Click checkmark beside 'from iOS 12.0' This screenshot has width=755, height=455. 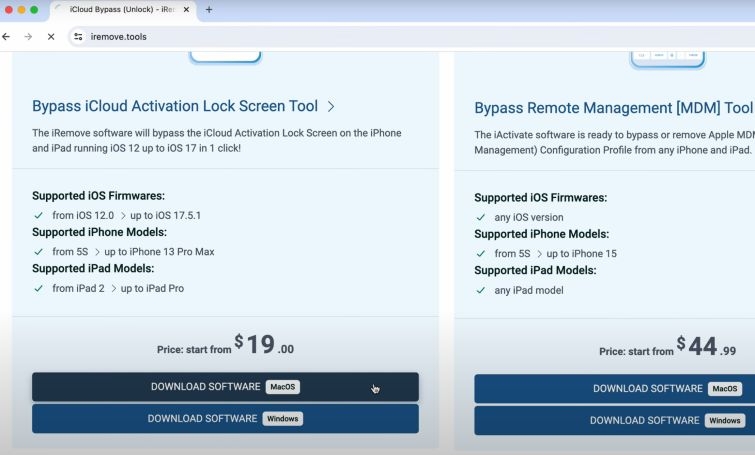[39, 215]
